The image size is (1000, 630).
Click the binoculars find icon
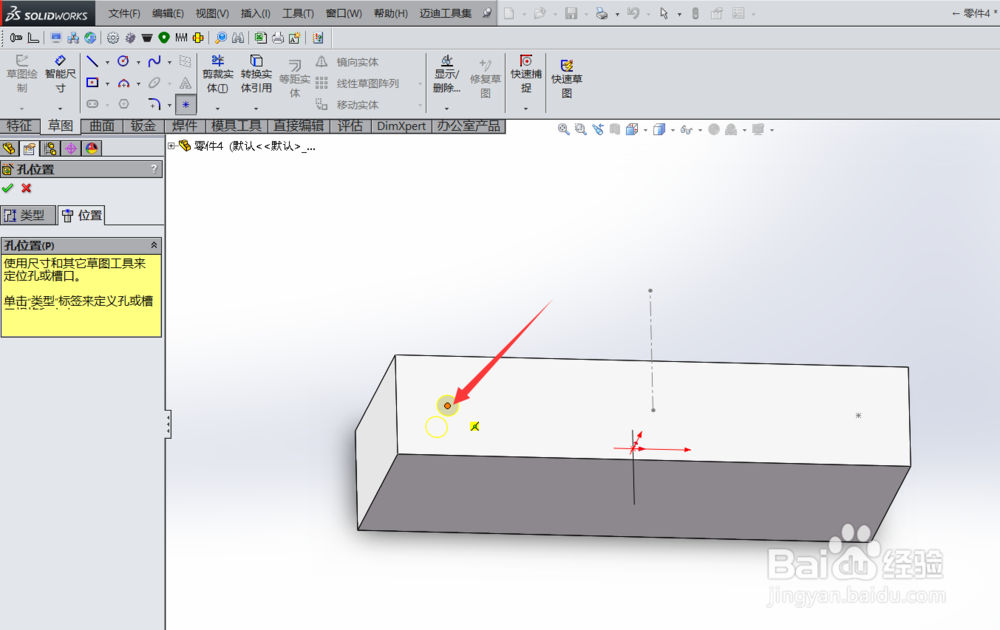[238, 38]
